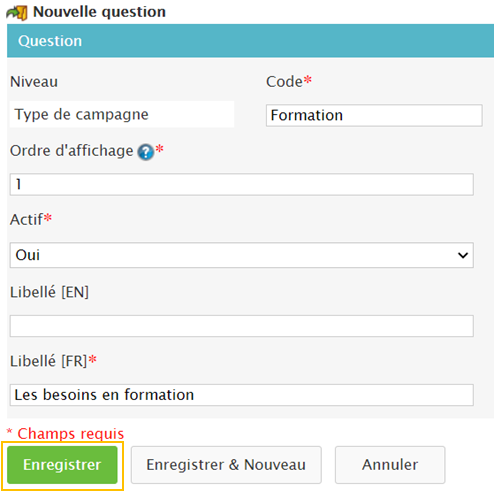
Task: Click the help icon beside Ordre d'affichage
Action: pyautogui.click(x=146, y=152)
